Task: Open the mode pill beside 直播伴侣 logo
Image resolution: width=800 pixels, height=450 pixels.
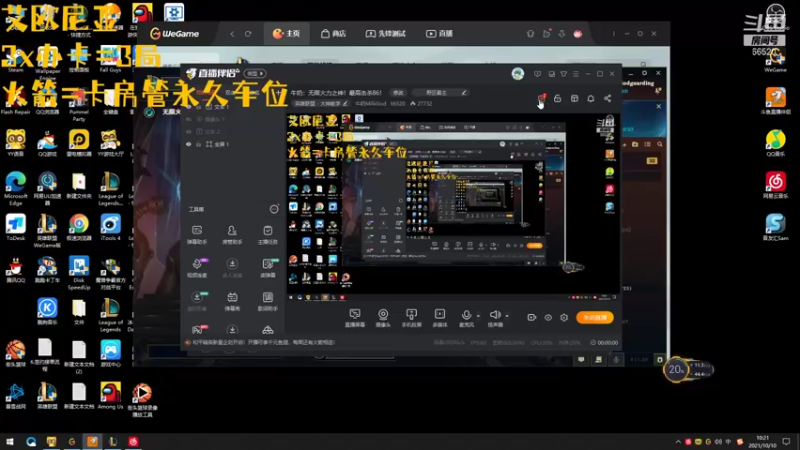Action: (255, 73)
